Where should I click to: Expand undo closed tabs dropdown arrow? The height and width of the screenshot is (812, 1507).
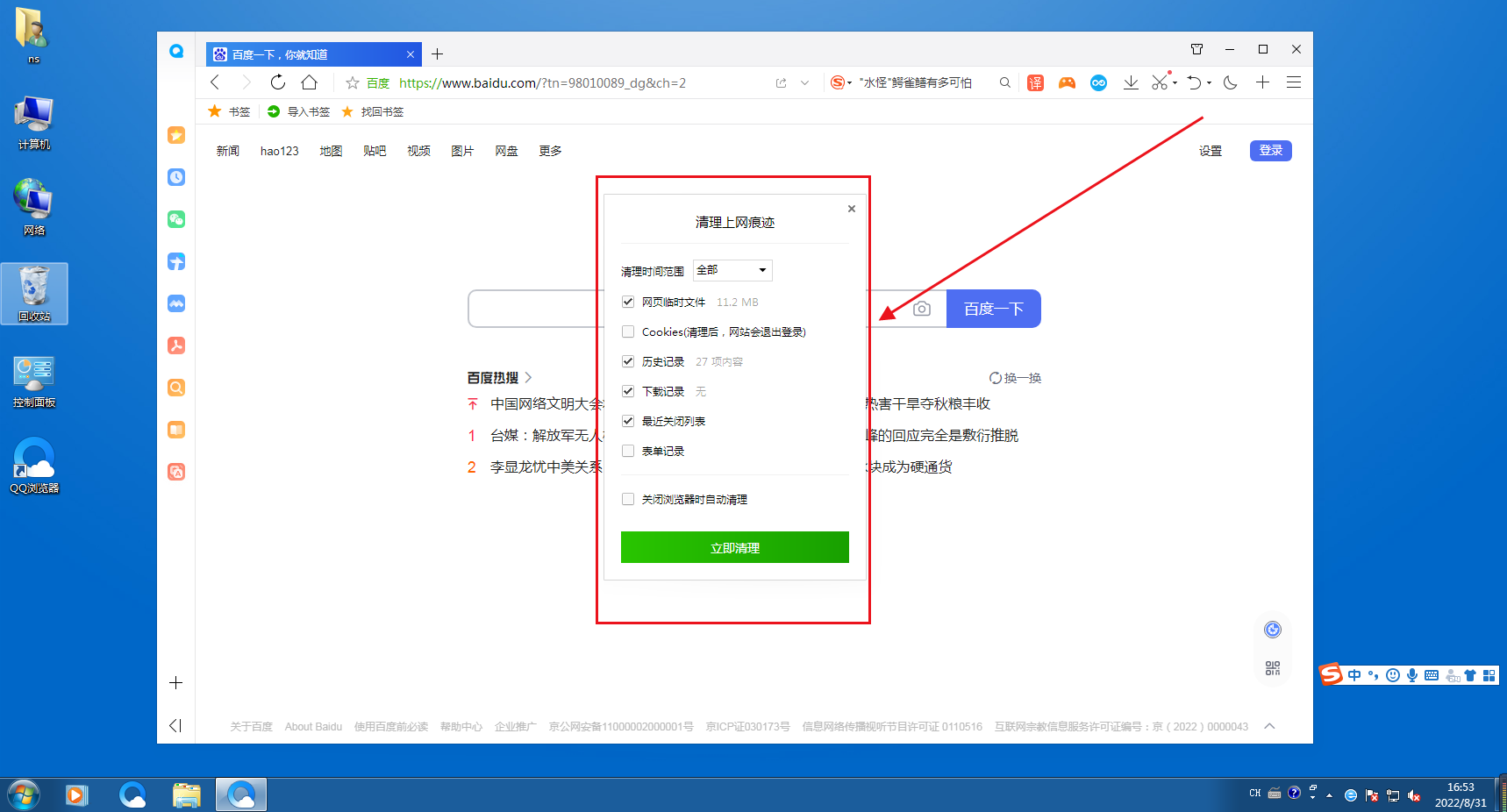[x=1209, y=83]
